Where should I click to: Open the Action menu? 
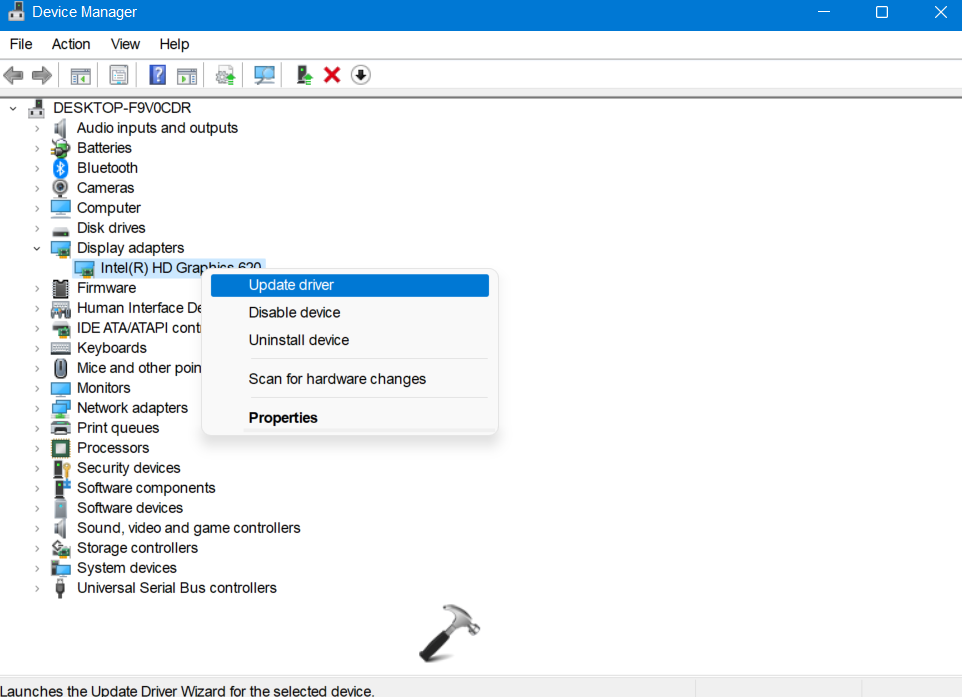click(71, 44)
